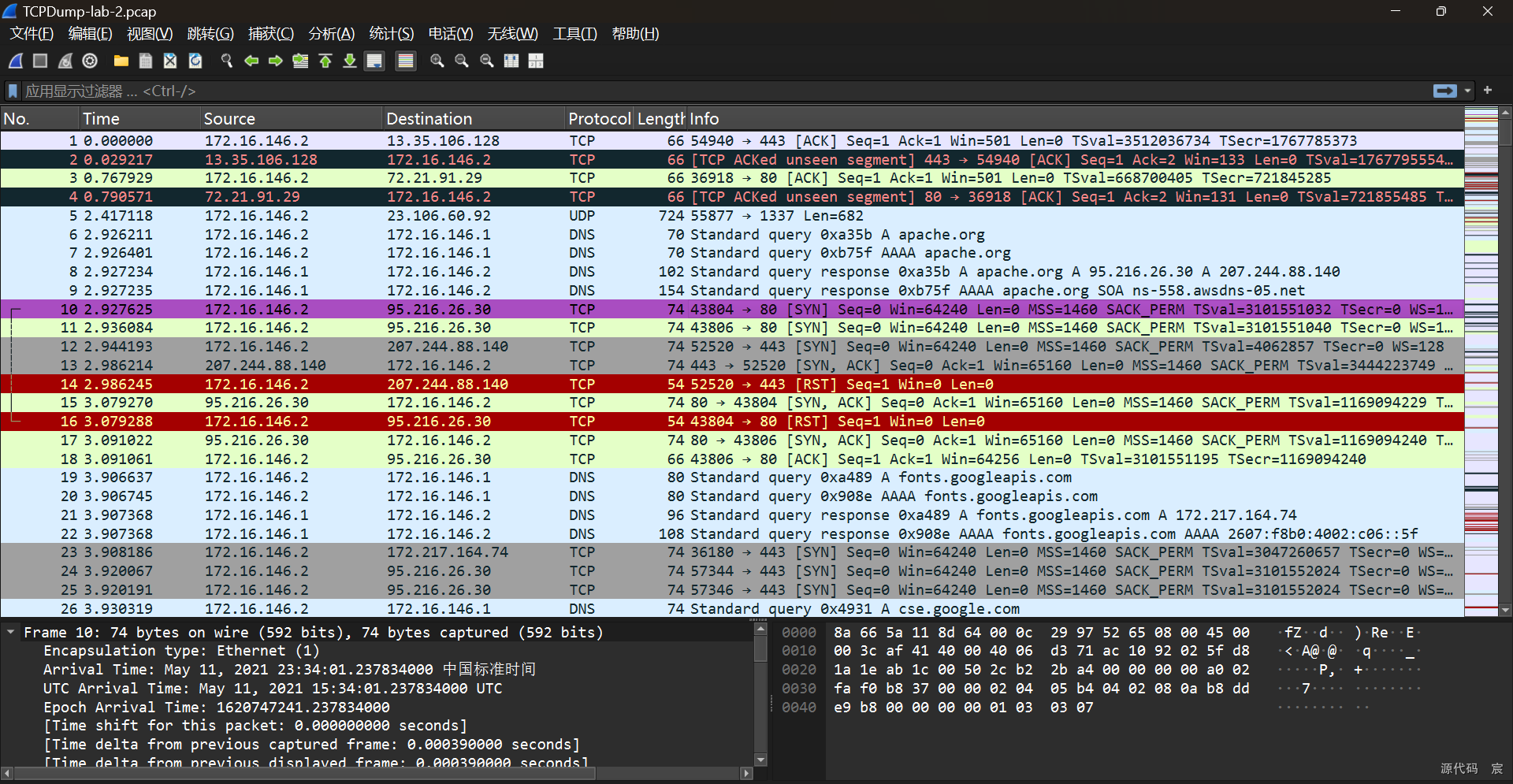Select packet 6 DNS query for apache.org
Viewport: 1513px width, 784px height.
(732, 235)
